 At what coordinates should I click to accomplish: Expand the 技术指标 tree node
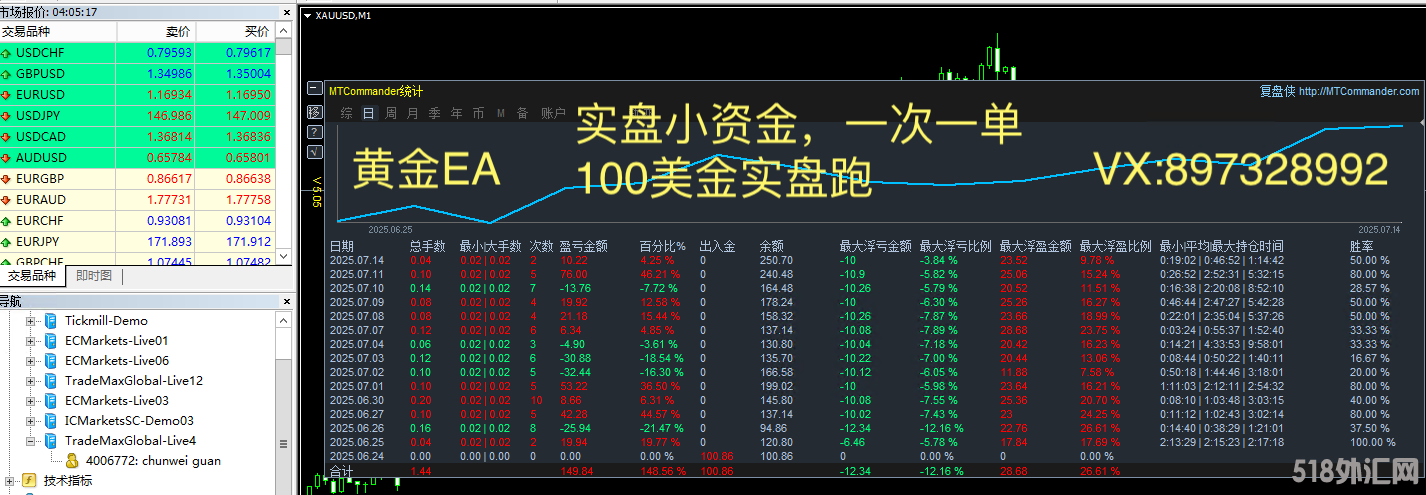(9, 481)
